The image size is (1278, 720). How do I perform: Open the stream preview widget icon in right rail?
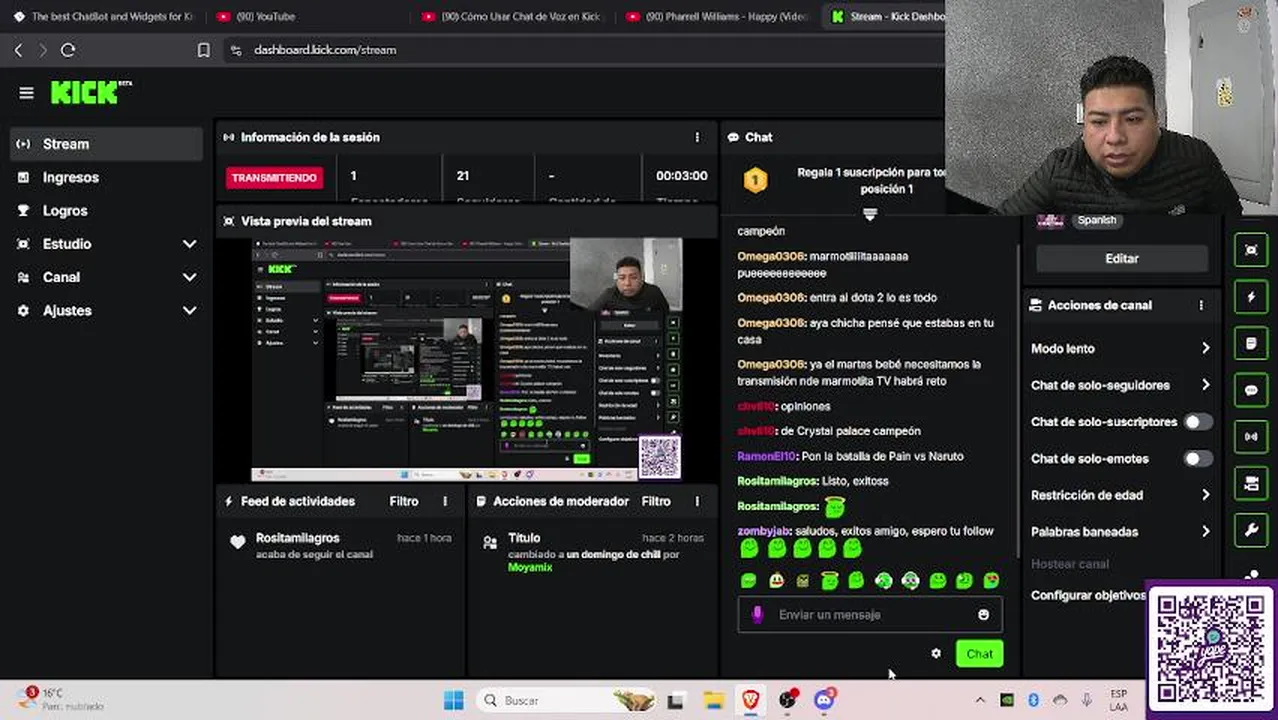(x=1251, y=250)
